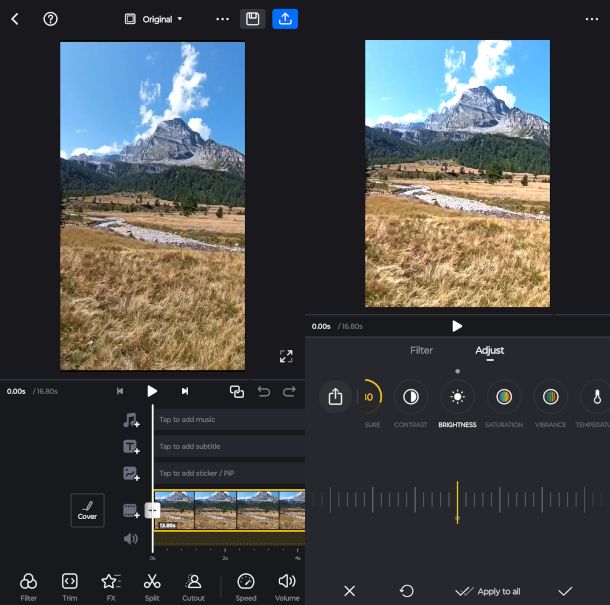Redo the last edit

pyautogui.click(x=289, y=391)
